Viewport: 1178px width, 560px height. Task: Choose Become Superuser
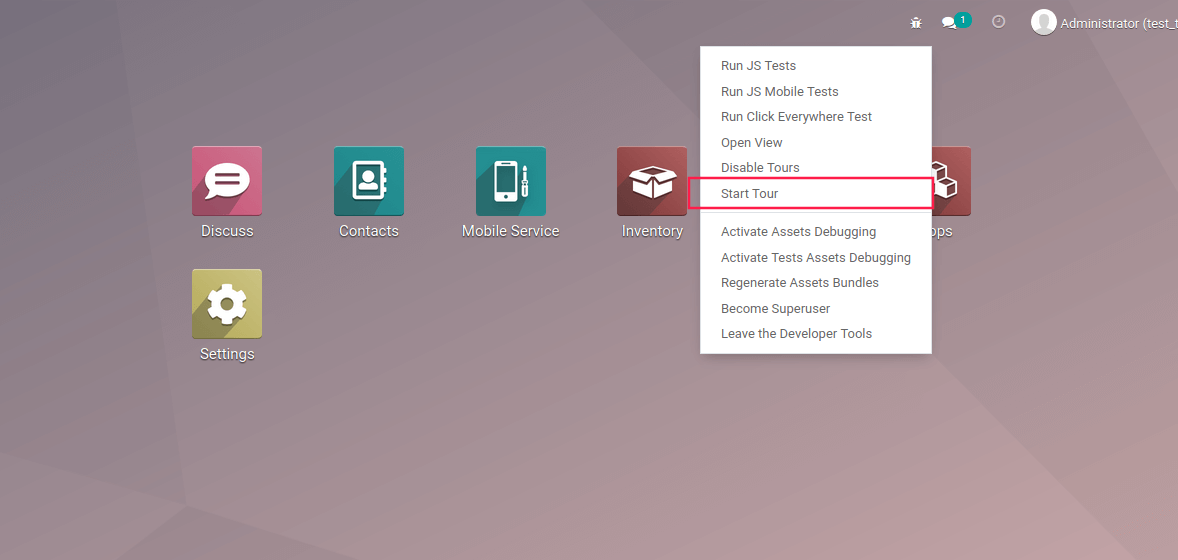point(816,308)
